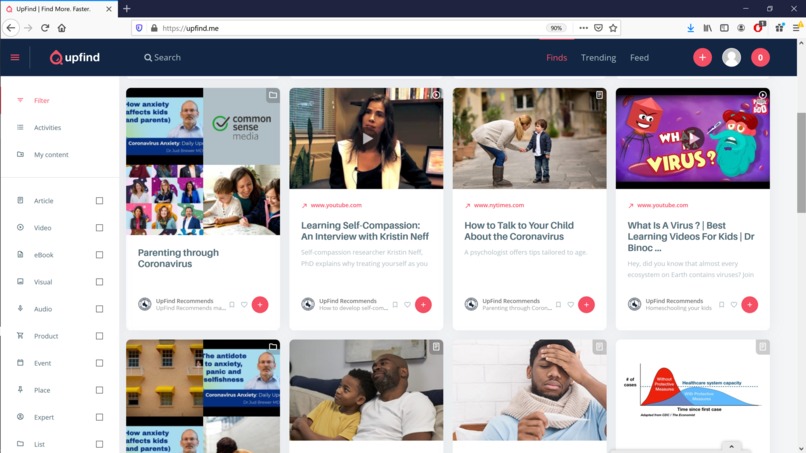Go to Firefox home page button
806x453 pixels.
[x=62, y=28]
